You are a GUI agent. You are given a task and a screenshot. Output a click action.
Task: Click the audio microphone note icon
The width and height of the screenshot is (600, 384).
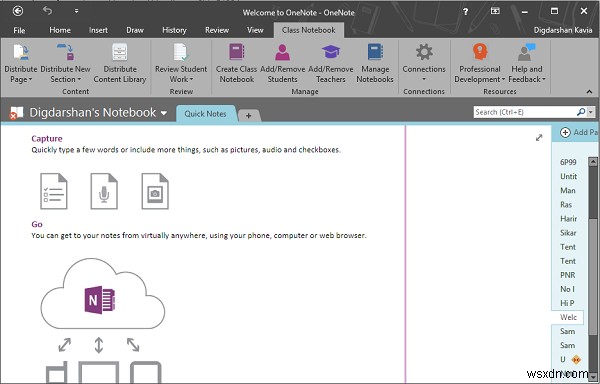coord(104,191)
